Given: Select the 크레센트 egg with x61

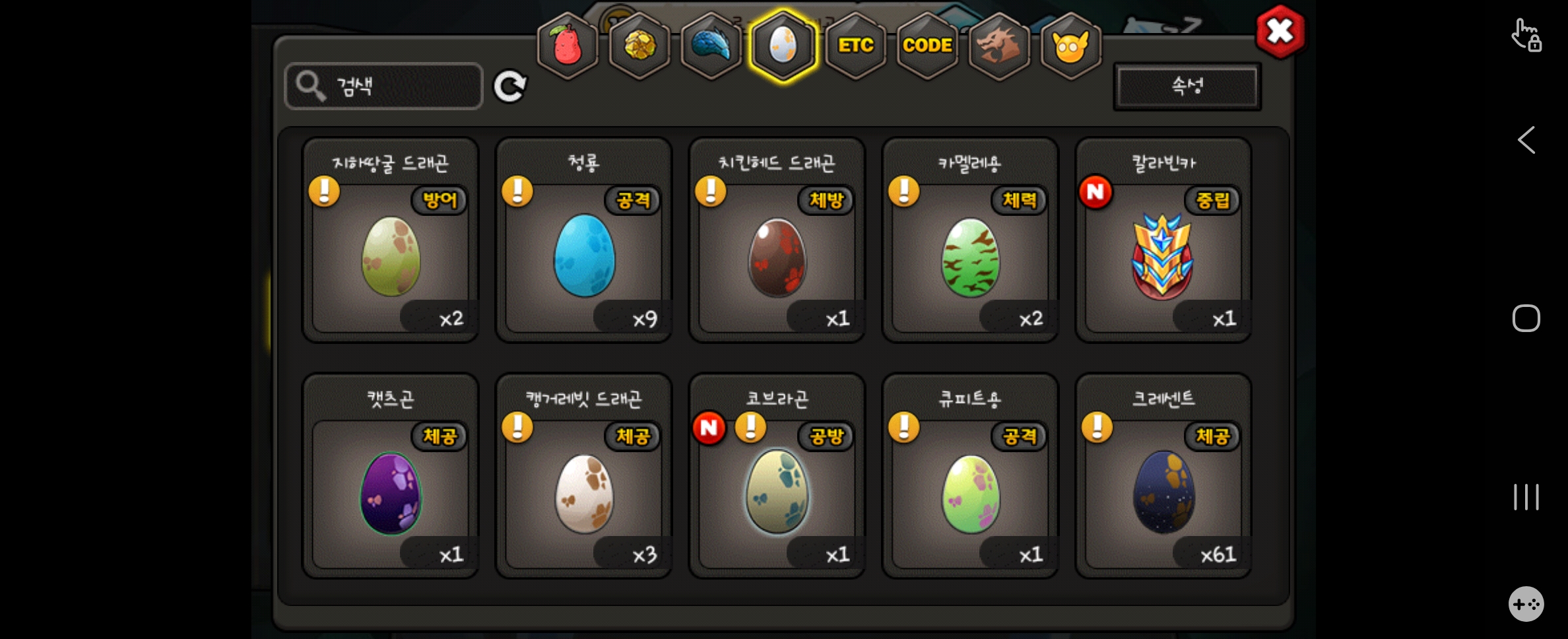Looking at the screenshot, I should tap(1163, 476).
